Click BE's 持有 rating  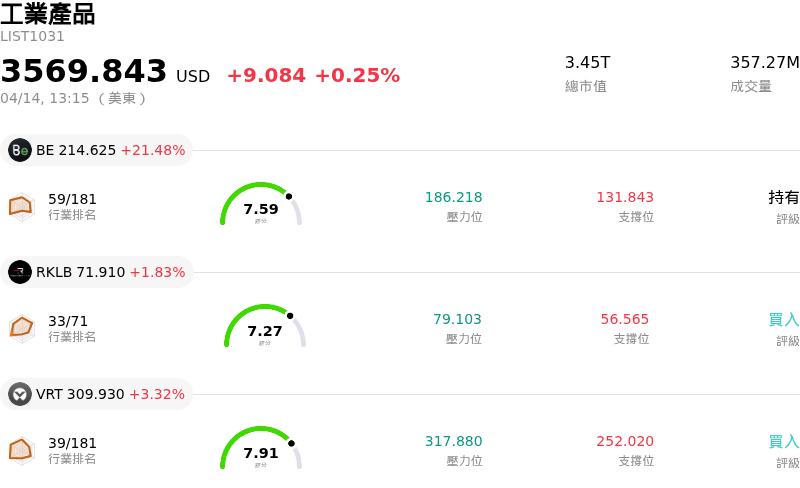784,197
